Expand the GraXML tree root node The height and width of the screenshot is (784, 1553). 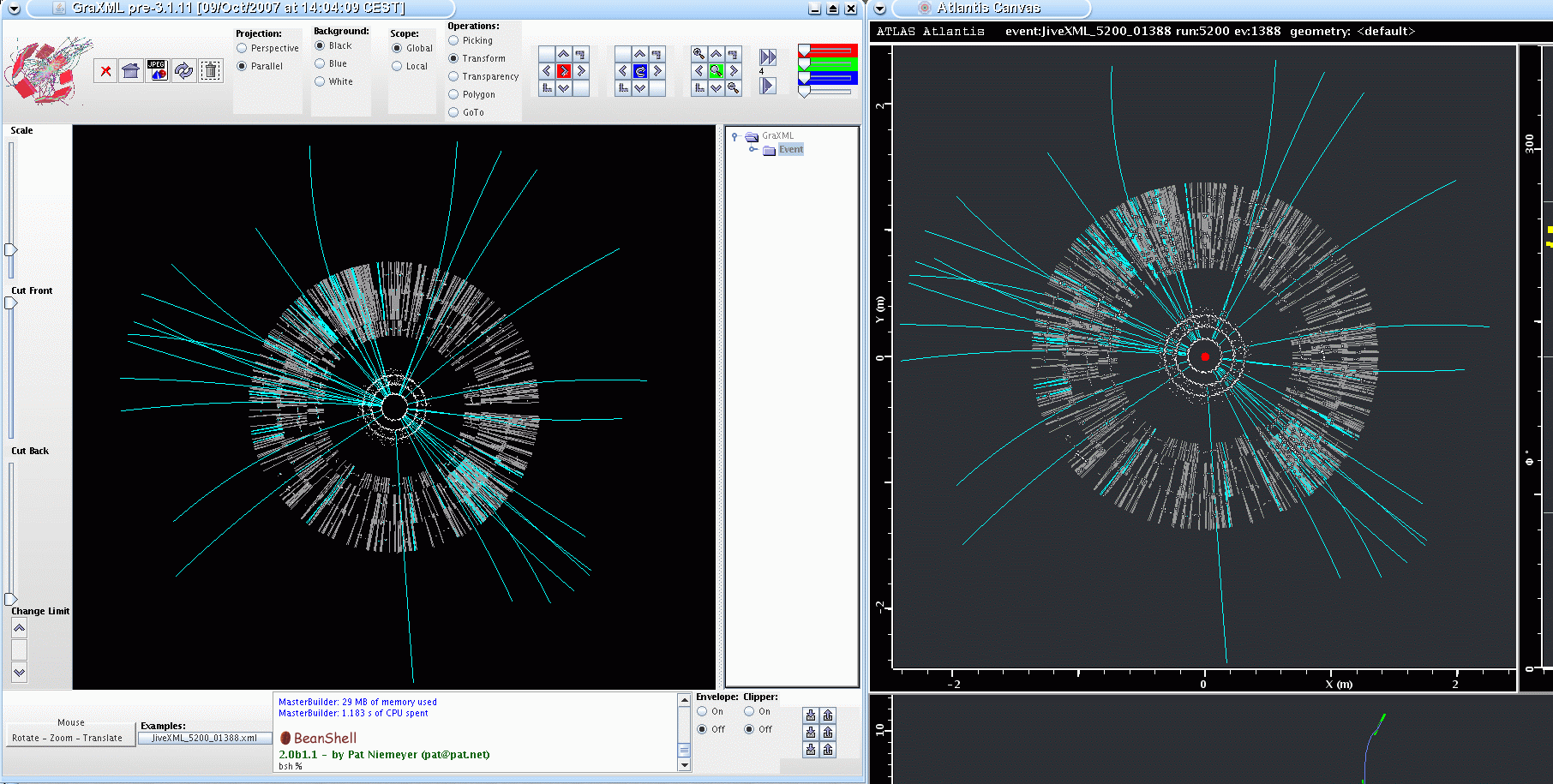[x=735, y=136]
